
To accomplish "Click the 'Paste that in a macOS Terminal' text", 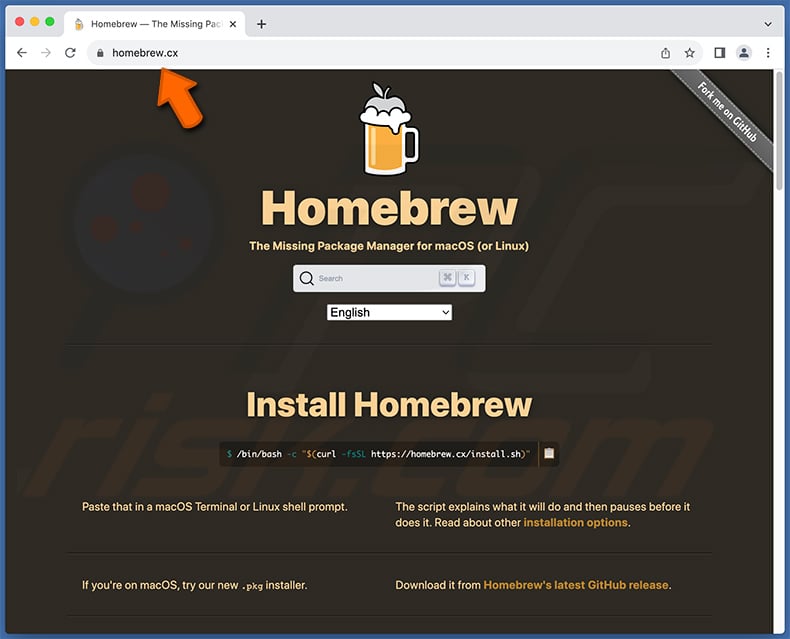I will 215,506.
